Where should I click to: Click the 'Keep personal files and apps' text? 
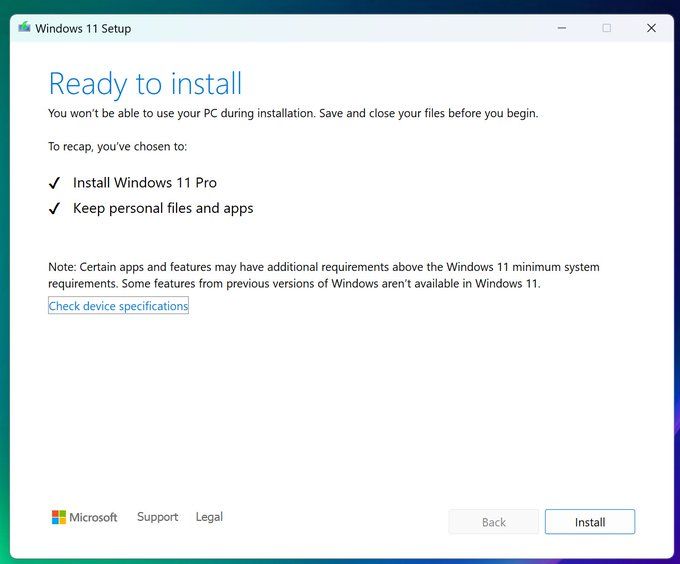coord(163,208)
